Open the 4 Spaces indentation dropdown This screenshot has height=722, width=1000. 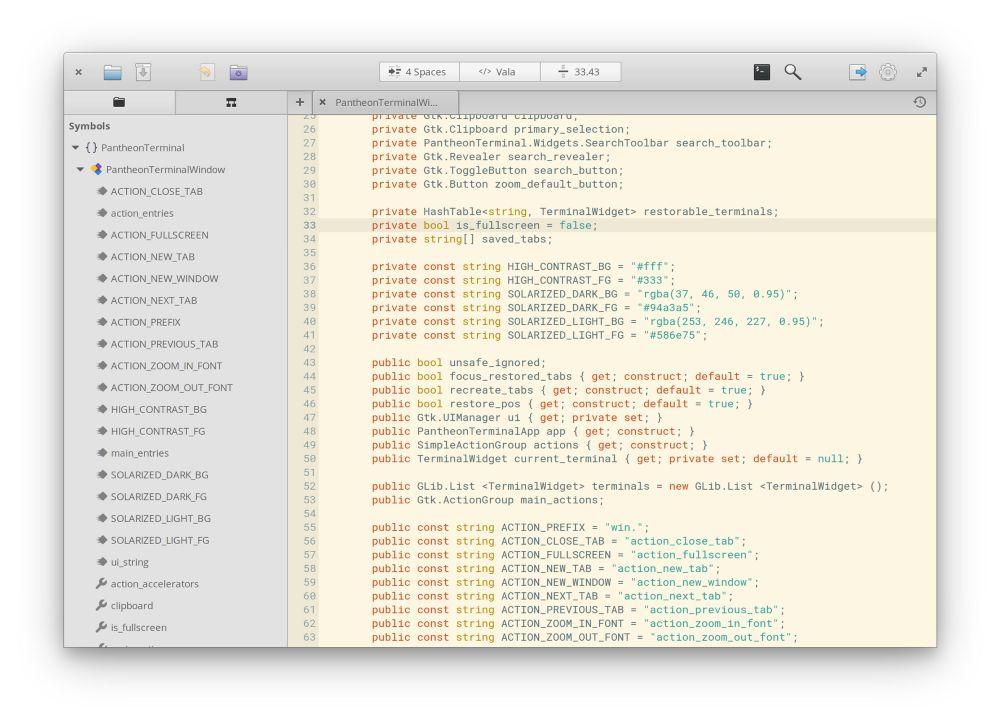[x=419, y=72]
